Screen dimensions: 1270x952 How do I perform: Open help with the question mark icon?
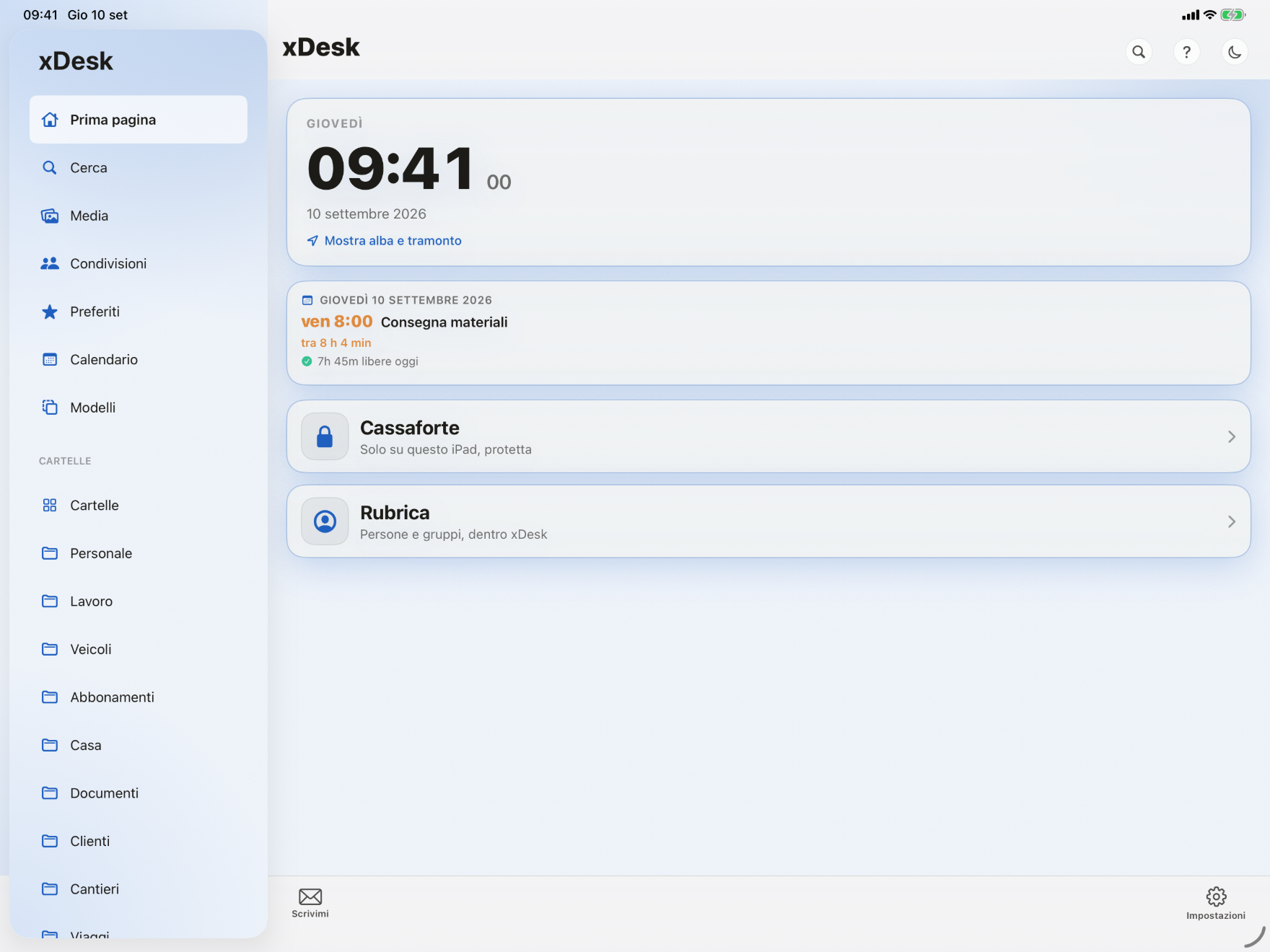click(1187, 52)
